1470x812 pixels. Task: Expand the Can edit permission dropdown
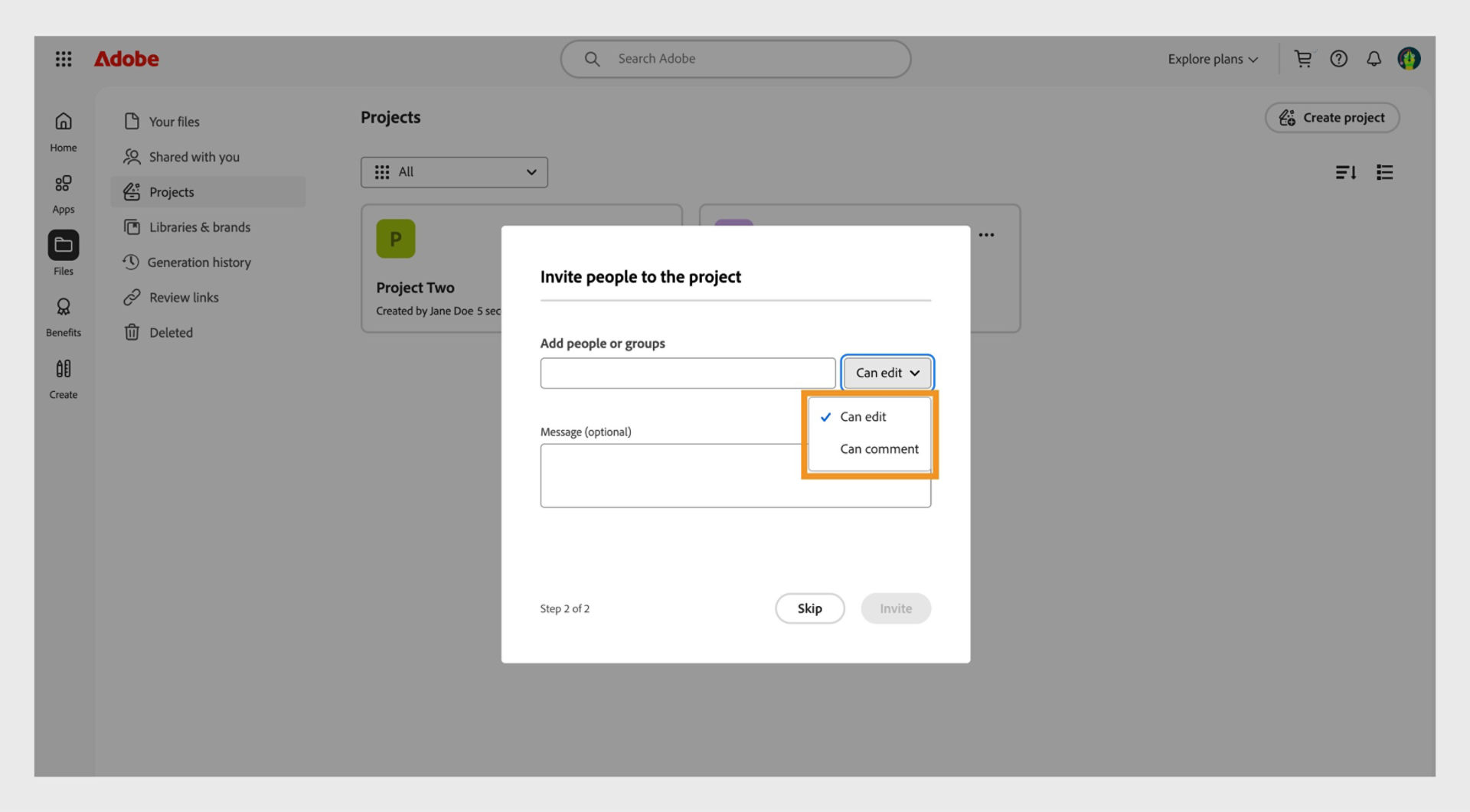pos(887,373)
